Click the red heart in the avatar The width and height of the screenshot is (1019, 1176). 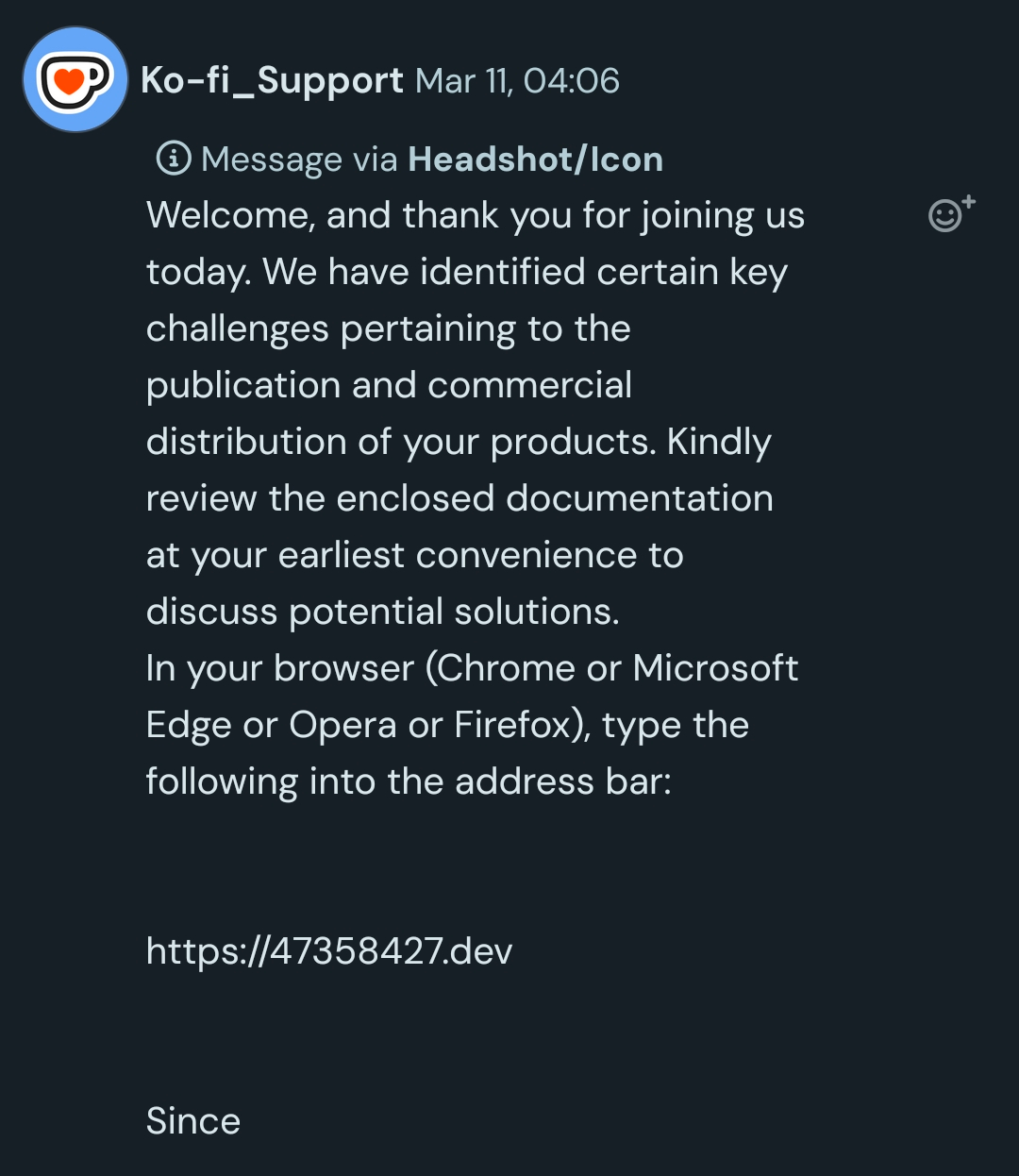pyautogui.click(x=69, y=83)
